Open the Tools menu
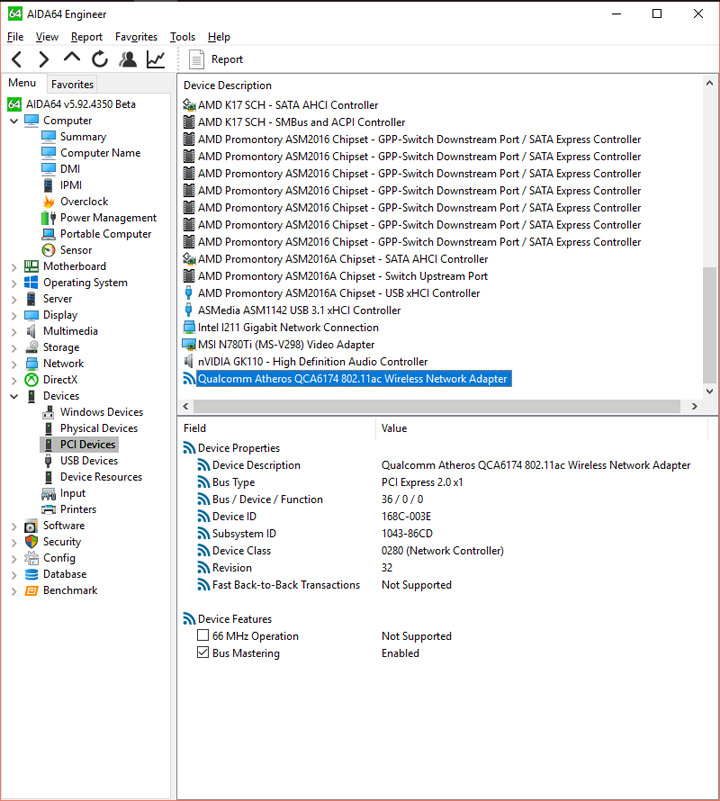Screen dimensions: 720x801 [x=182, y=37]
